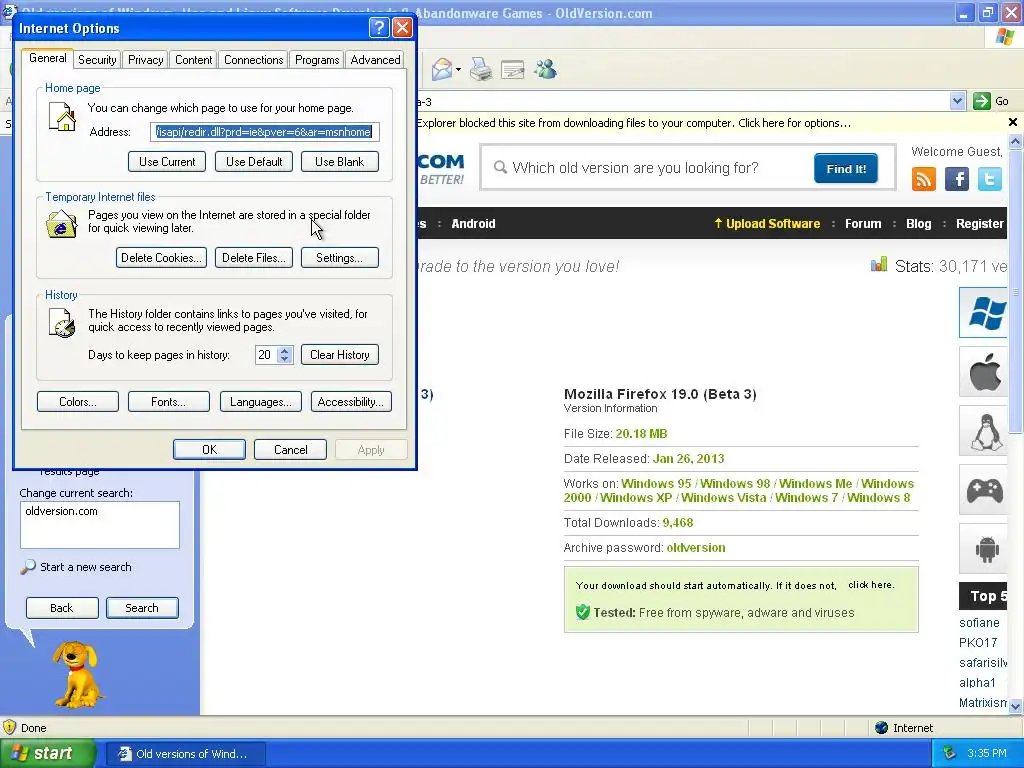Switch to the Privacy tab

point(146,59)
